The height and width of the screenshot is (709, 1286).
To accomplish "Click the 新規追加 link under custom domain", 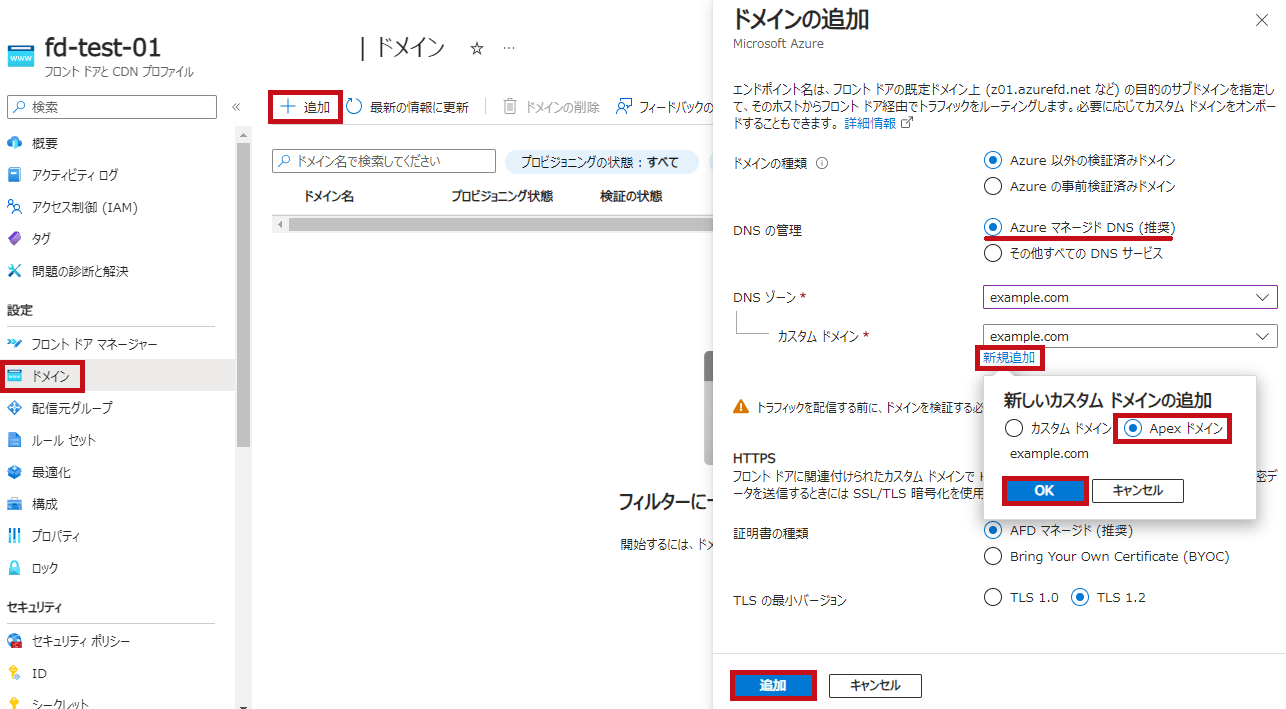I will (1009, 358).
